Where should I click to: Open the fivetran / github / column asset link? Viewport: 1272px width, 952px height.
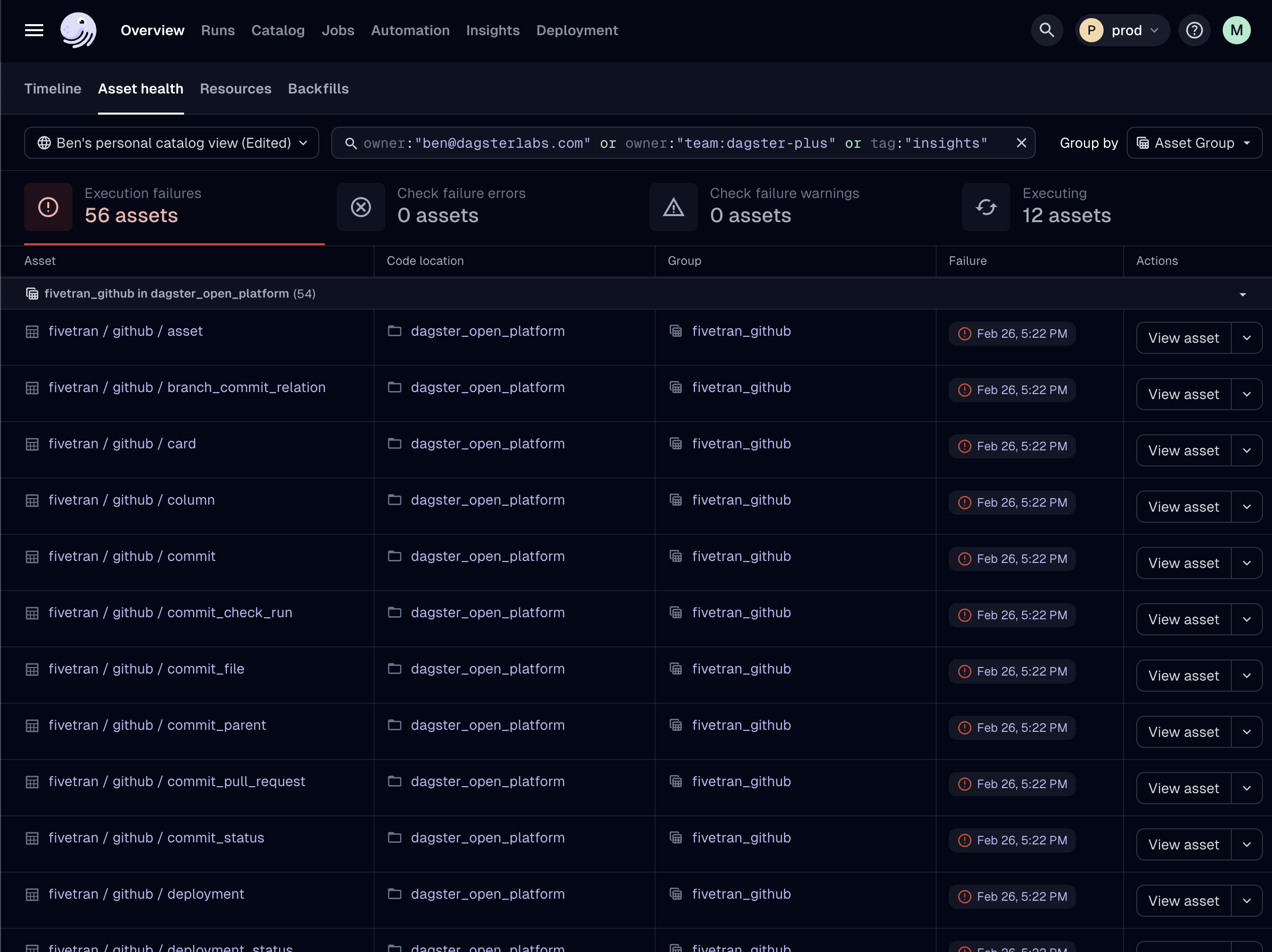pyautogui.click(x=132, y=500)
